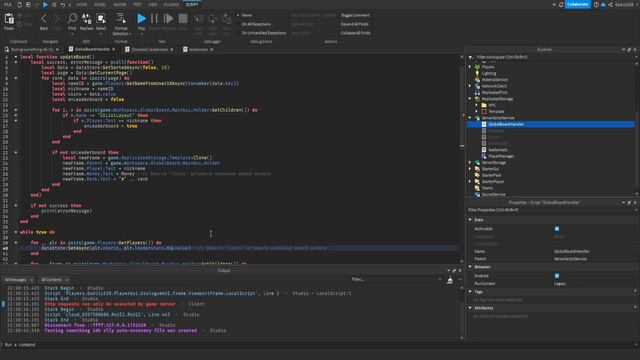
Task: Switch to the HOME ribbon tab
Action: pyautogui.click(x=82, y=4)
